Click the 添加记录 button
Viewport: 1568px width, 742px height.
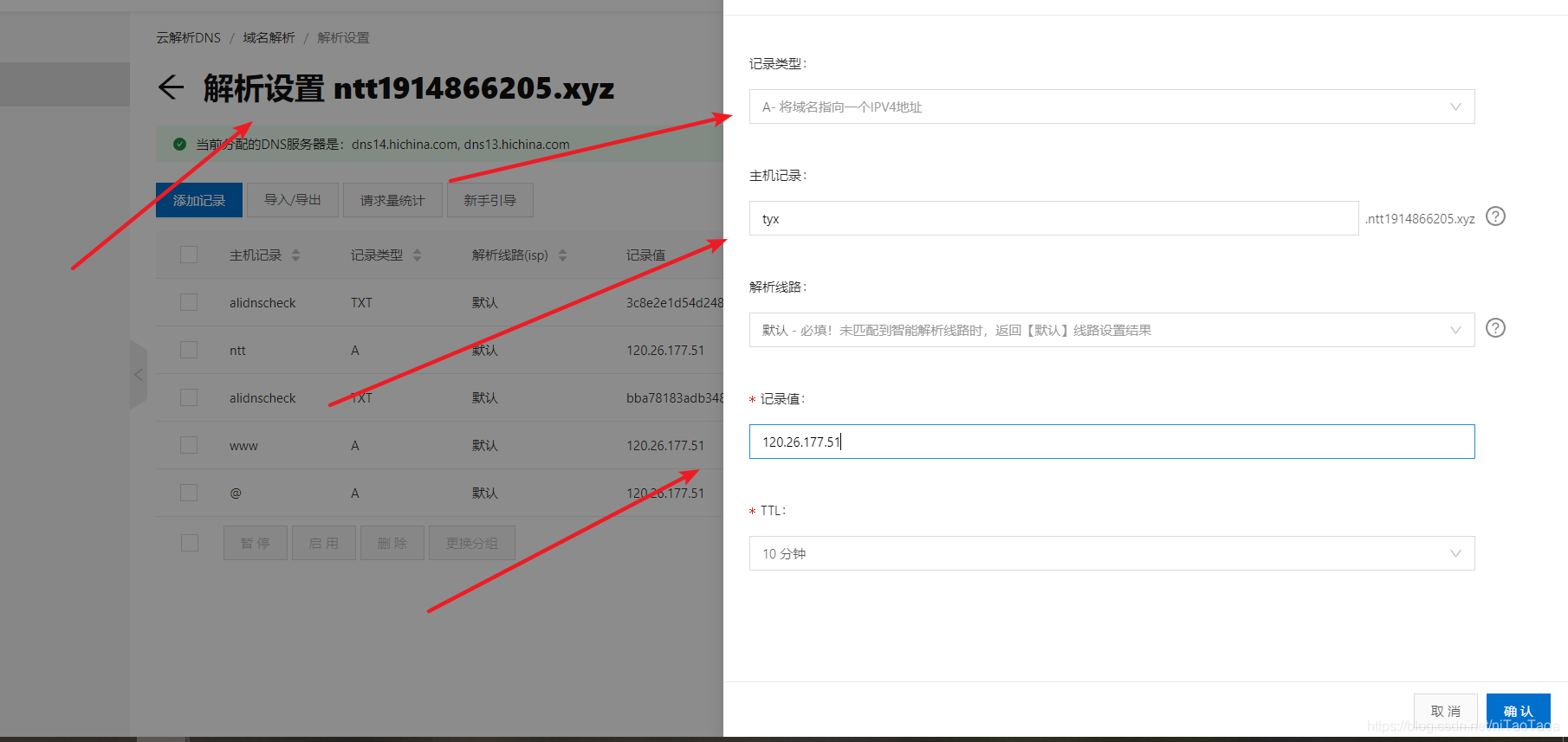[199, 200]
